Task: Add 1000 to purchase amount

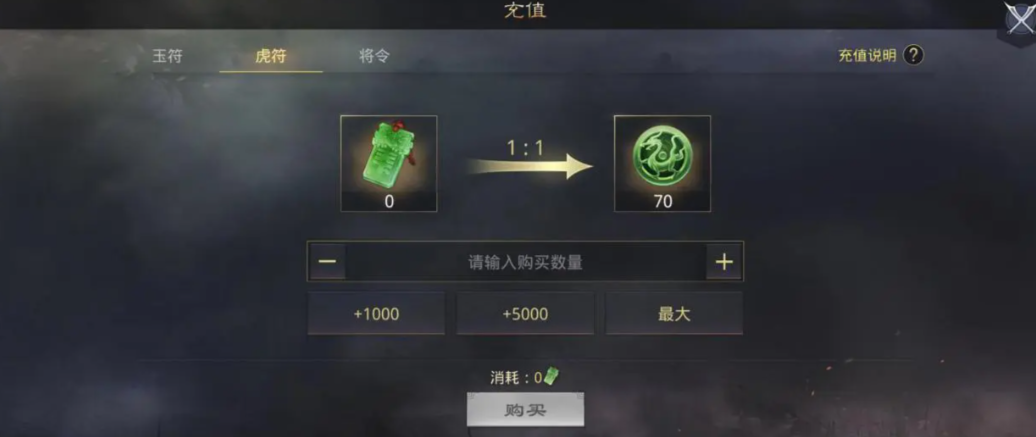Action: tap(377, 313)
